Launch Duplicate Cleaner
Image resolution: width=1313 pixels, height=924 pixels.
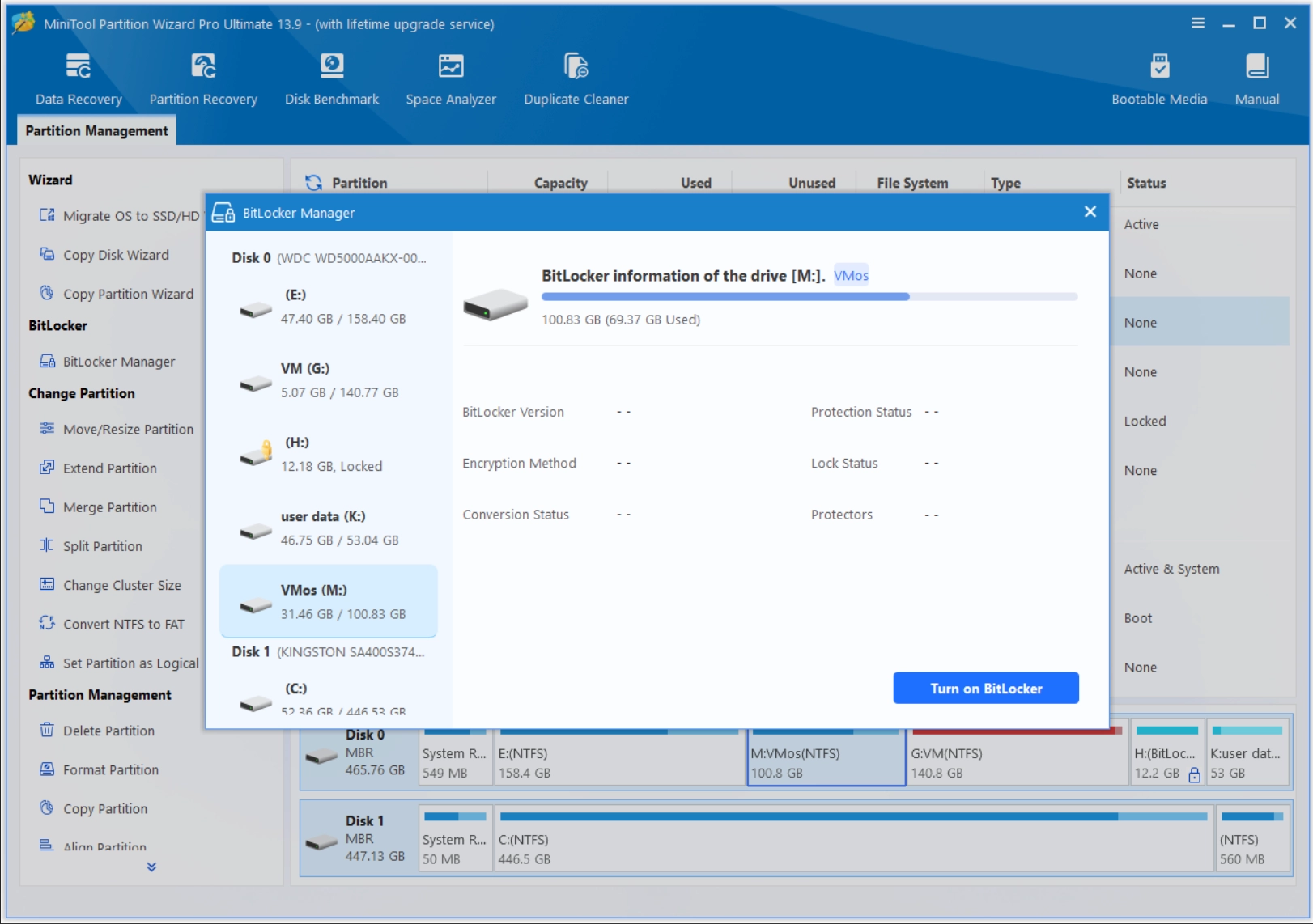pyautogui.click(x=576, y=79)
